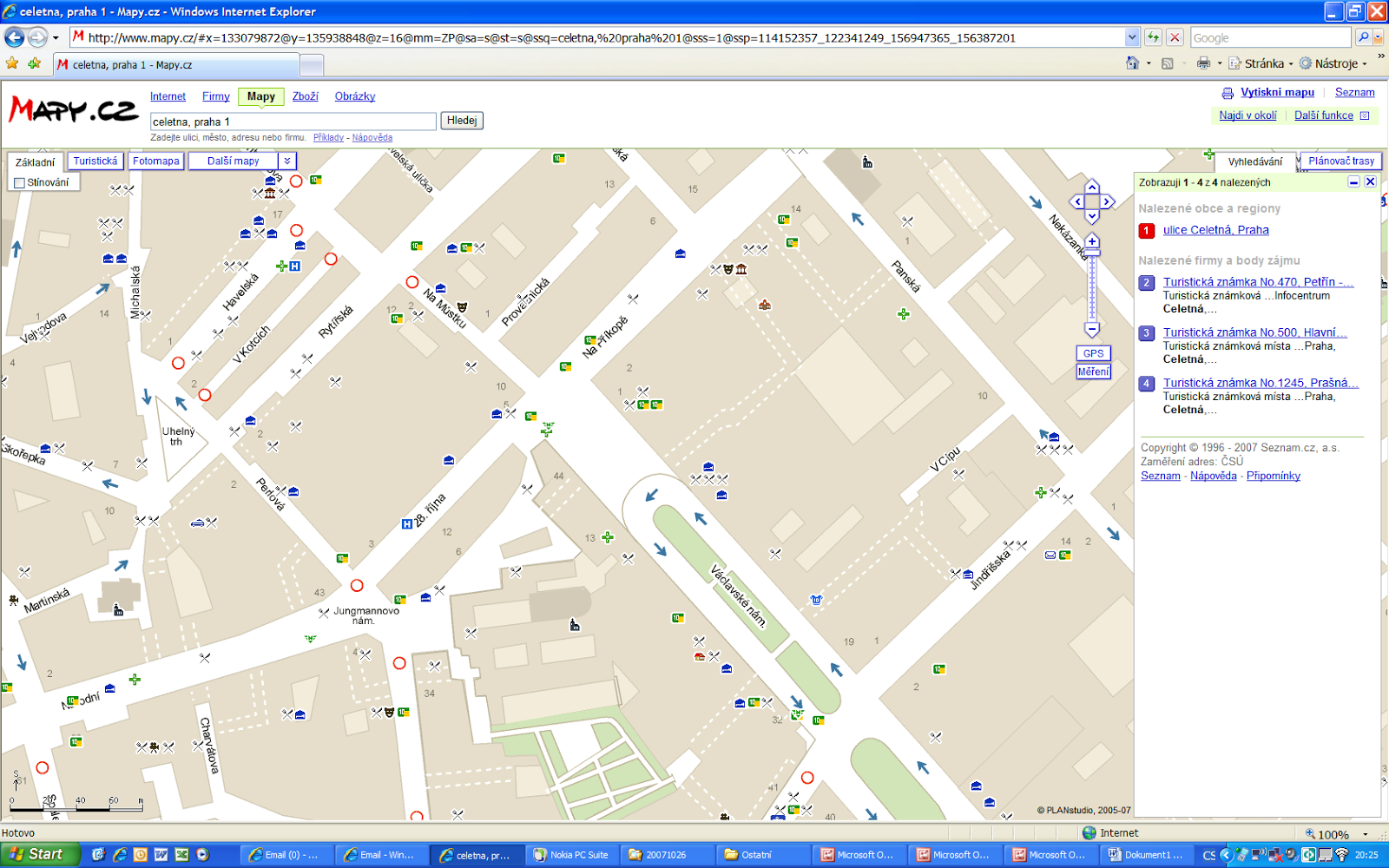Image resolution: width=1389 pixels, height=868 pixels.
Task: Open Turistická známka No.500 Hlavní result
Action: 1255,332
